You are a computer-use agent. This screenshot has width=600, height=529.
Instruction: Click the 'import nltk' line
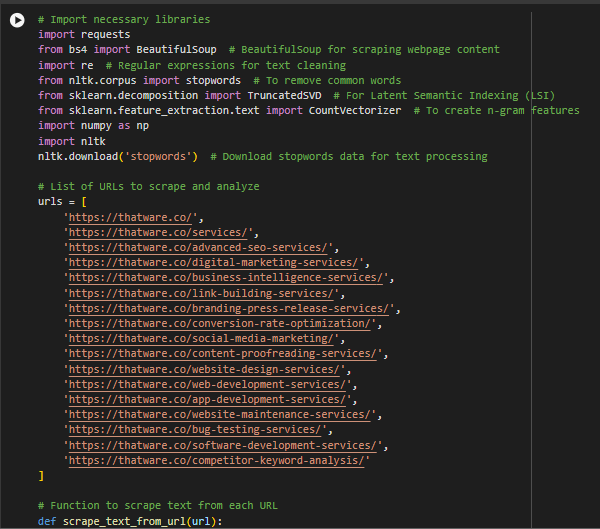[72, 141]
